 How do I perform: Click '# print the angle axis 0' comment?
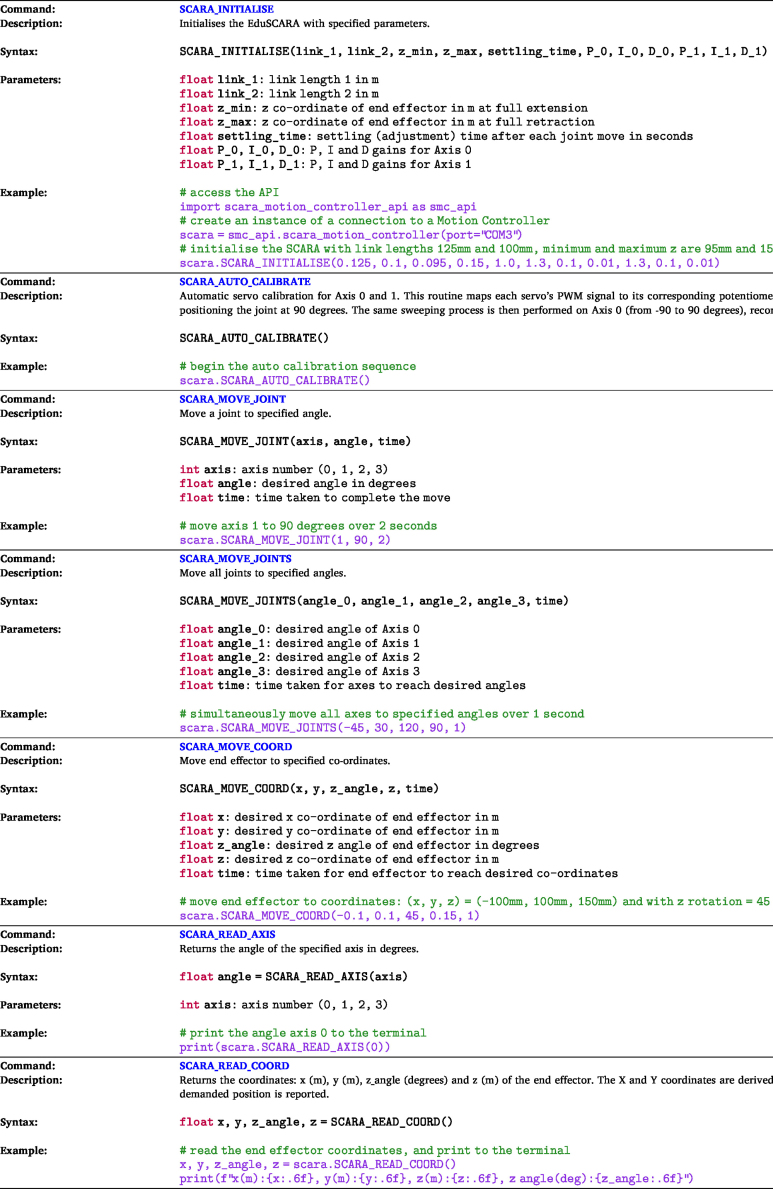pyautogui.click(x=303, y=1033)
